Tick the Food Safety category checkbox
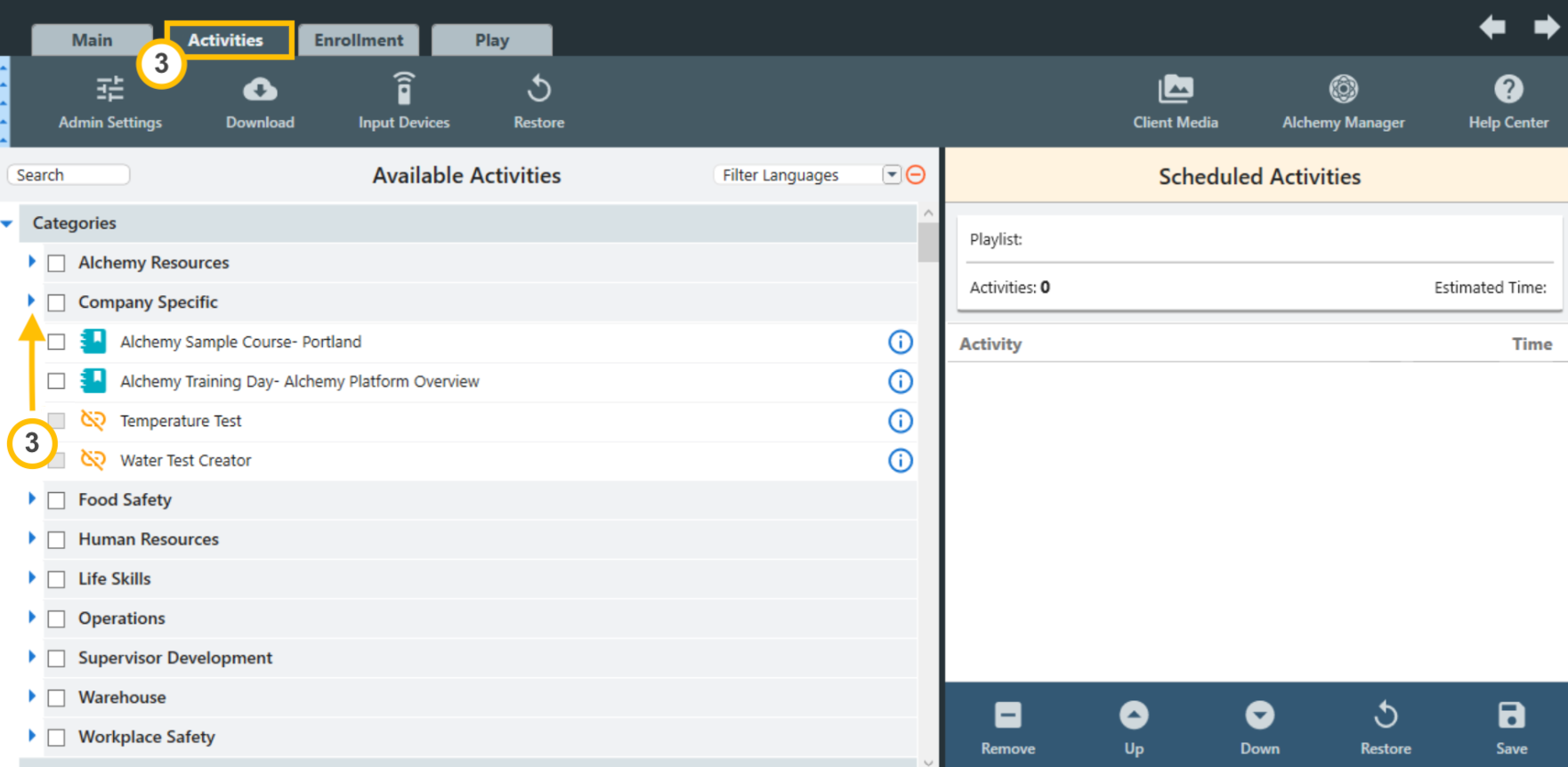The image size is (1568, 767). point(57,500)
